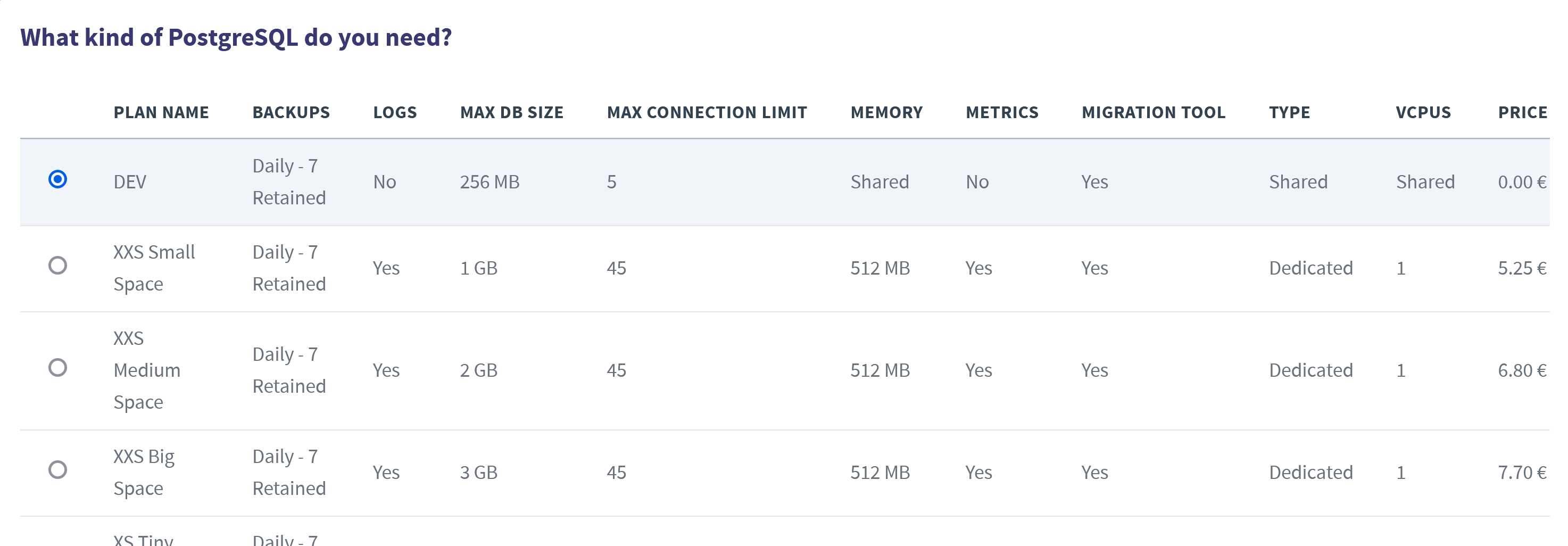Image resolution: width=1568 pixels, height=546 pixels.
Task: Click the 6.80 € price cell
Action: point(1522,370)
